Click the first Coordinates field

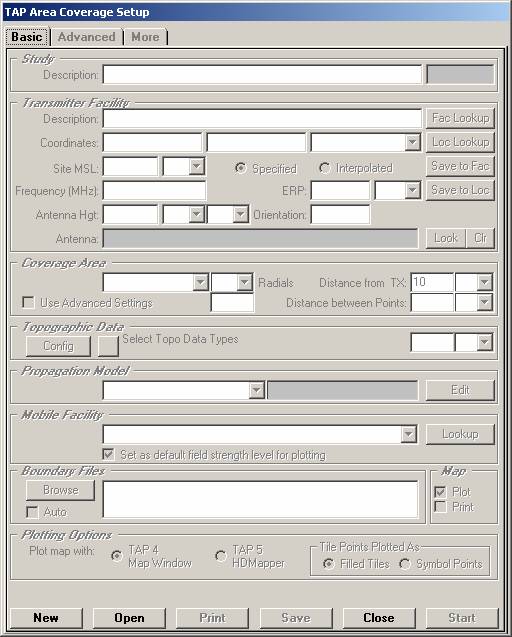152,143
